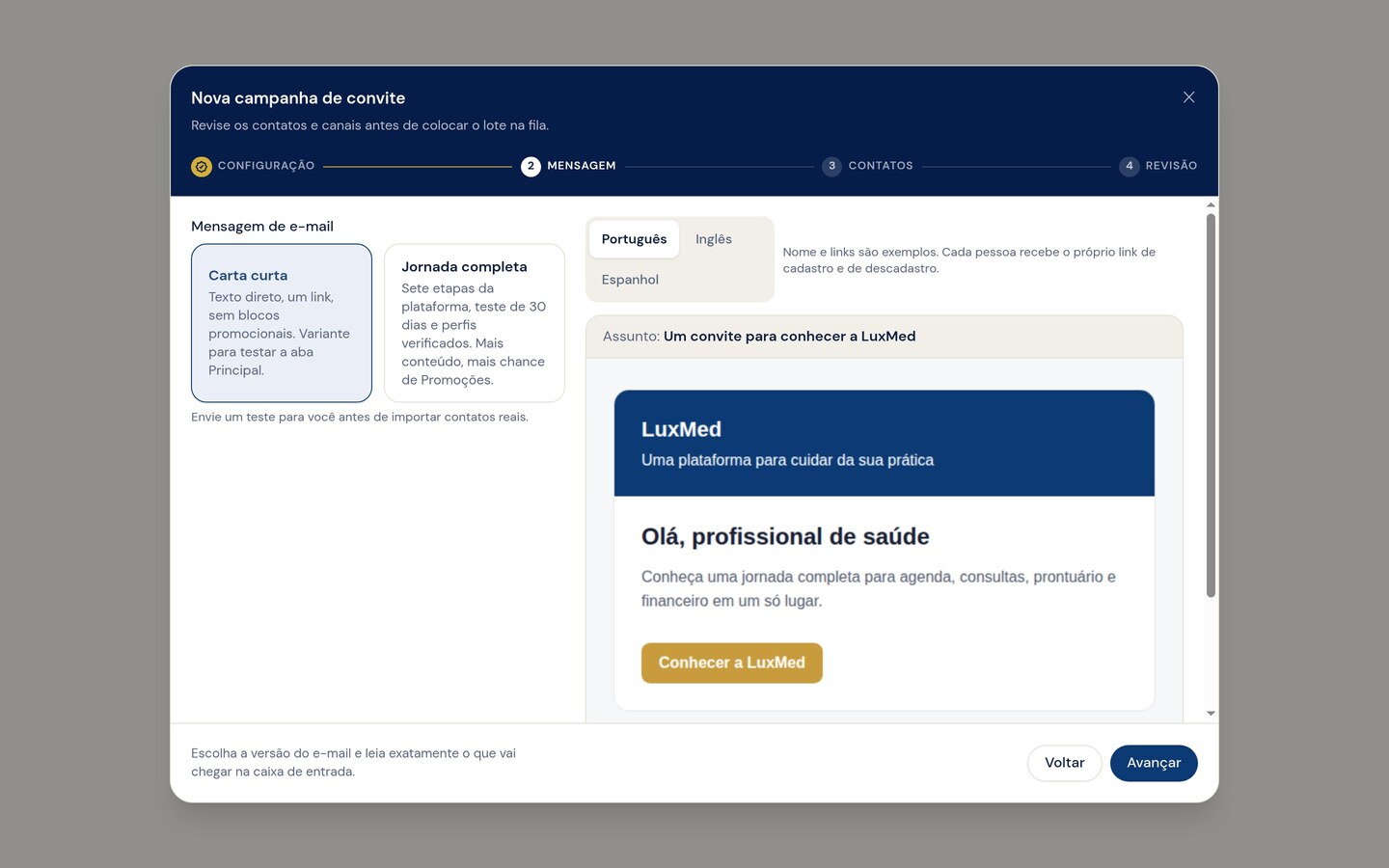
Task: Click the 'Nova campanha de convite' dialog title
Action: pyautogui.click(x=298, y=98)
